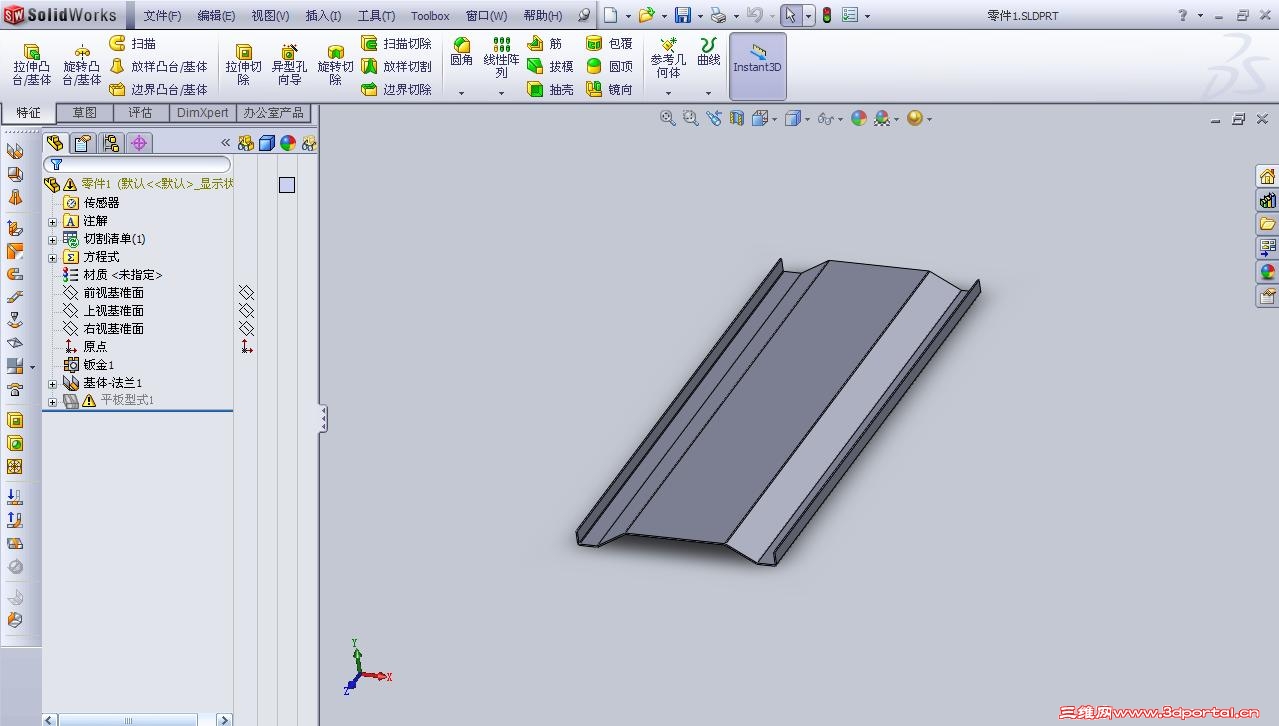This screenshot has height=726, width=1279.
Task: Open the 编辑(E) edit menu
Action: [216, 16]
